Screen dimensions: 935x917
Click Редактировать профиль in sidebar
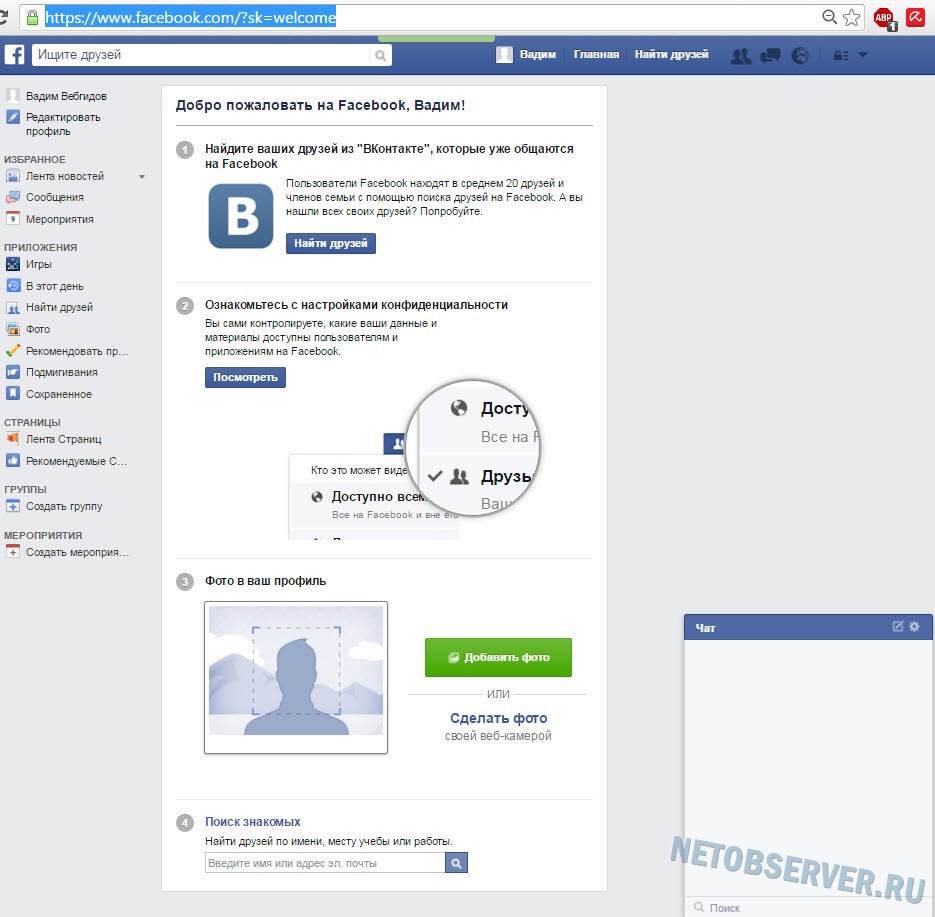[63, 124]
